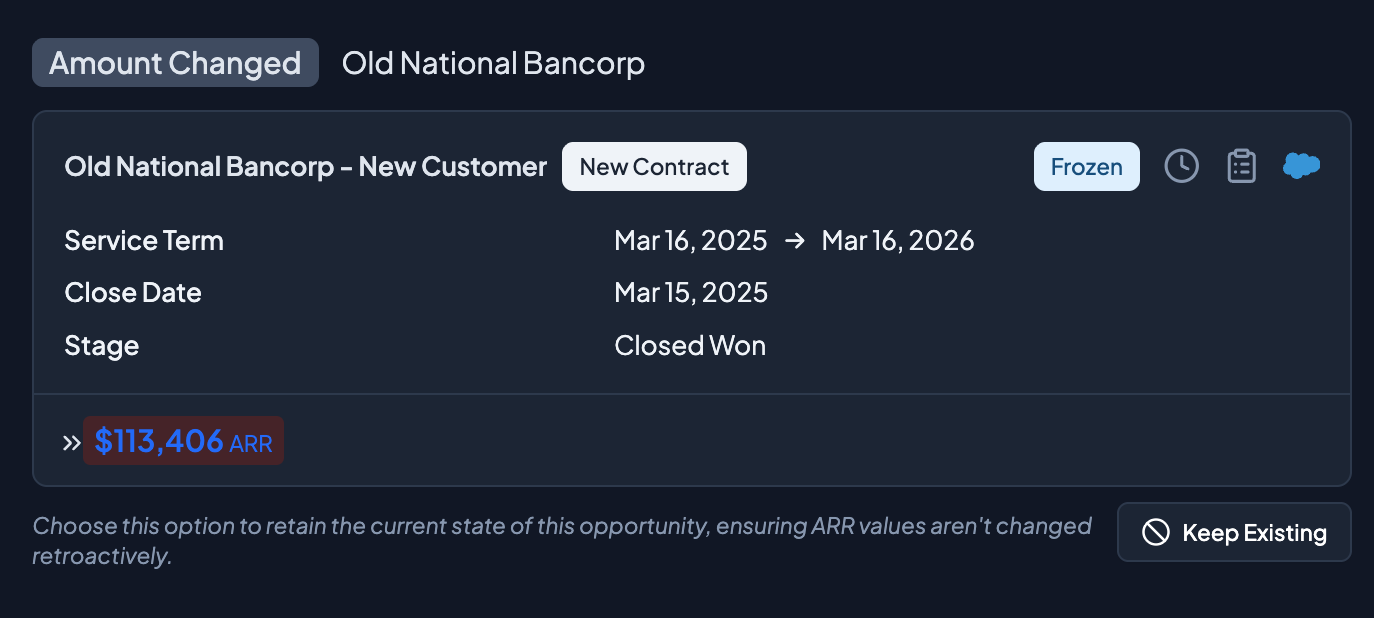Click the Old National Bancorp heading

tap(493, 63)
